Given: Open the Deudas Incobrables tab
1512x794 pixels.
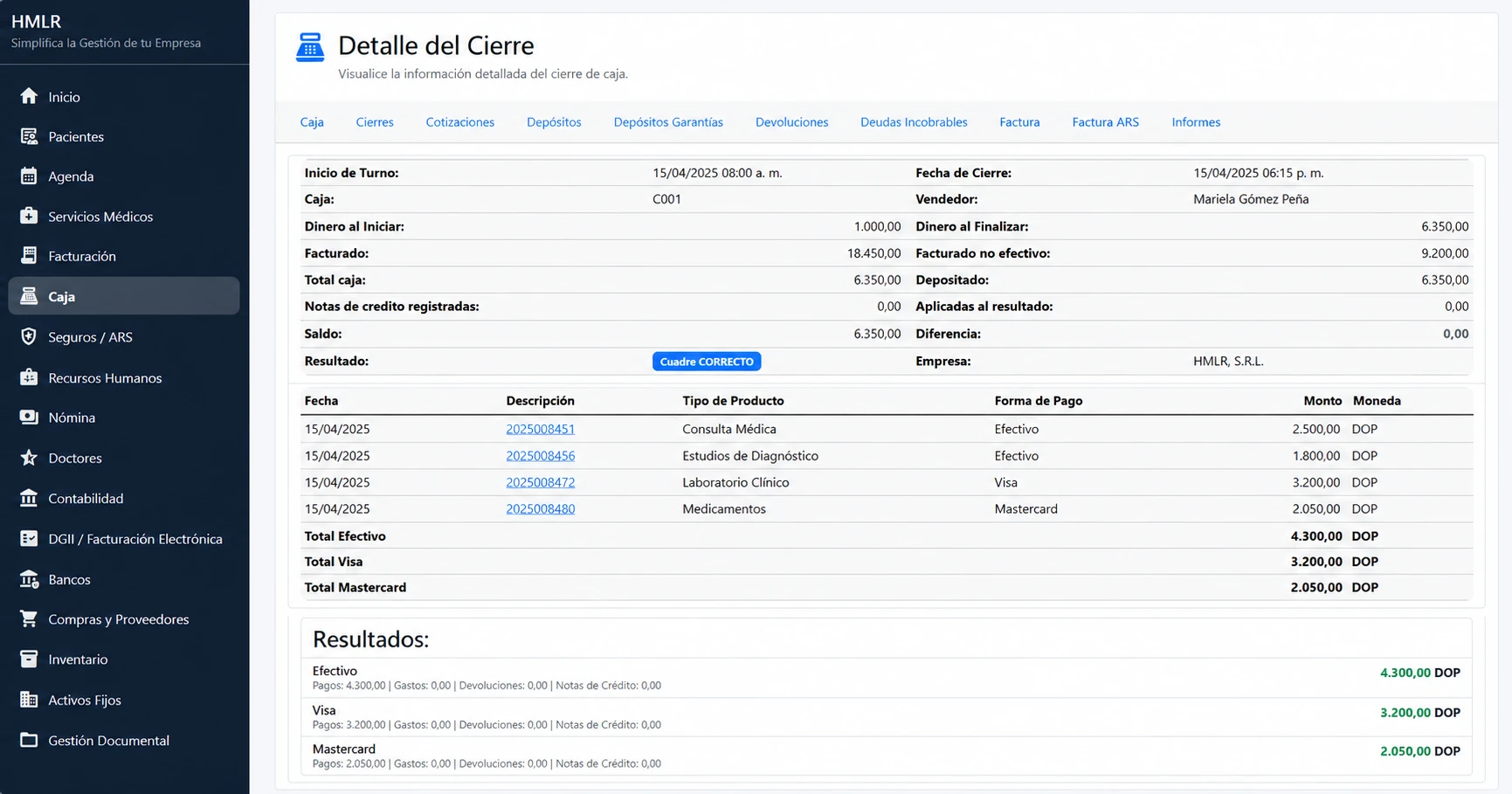Looking at the screenshot, I should tap(914, 122).
